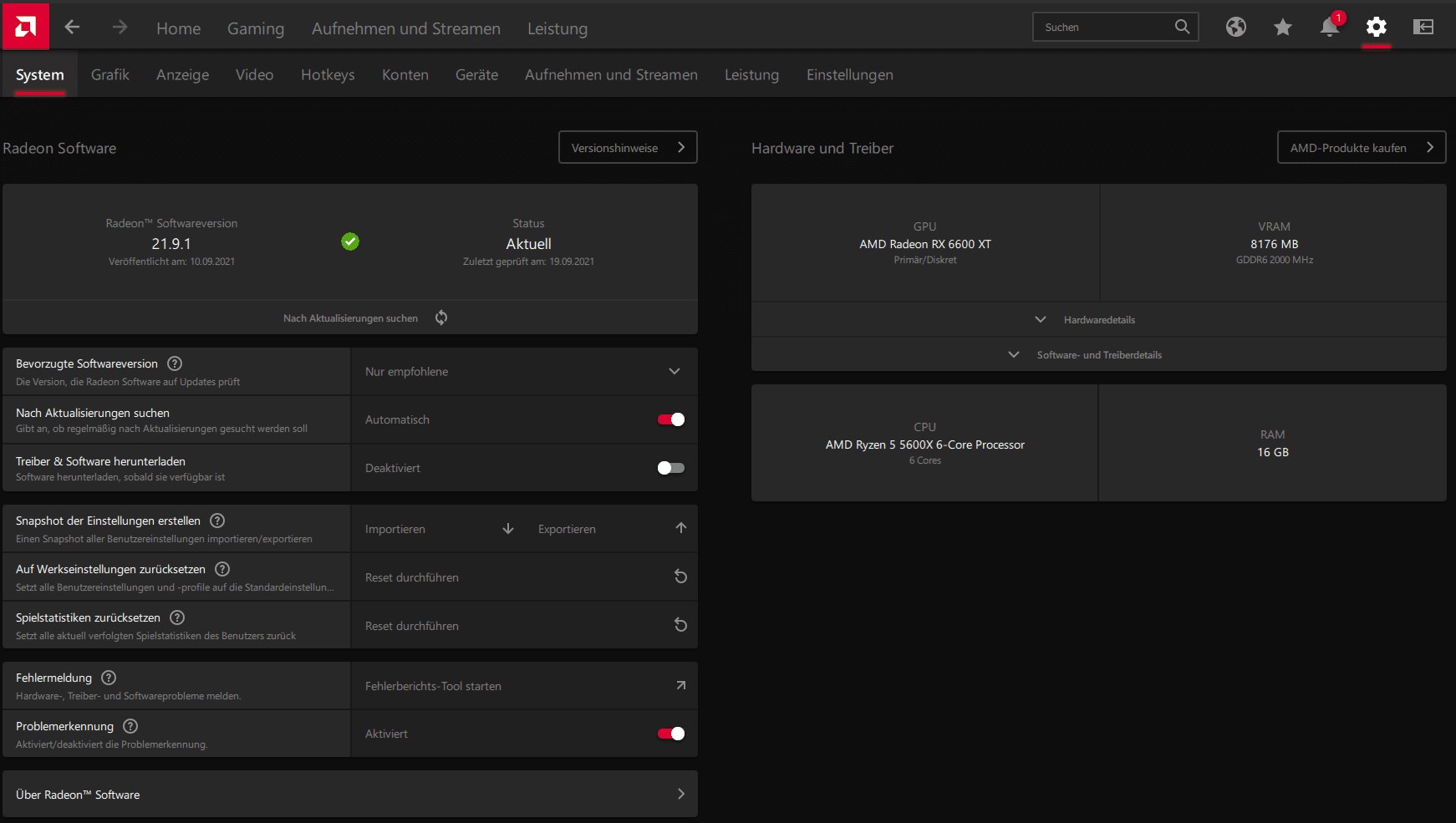Viewport: 1456px width, 823px height.
Task: Enable Treiber & Software herunterladen switch
Action: click(x=671, y=468)
